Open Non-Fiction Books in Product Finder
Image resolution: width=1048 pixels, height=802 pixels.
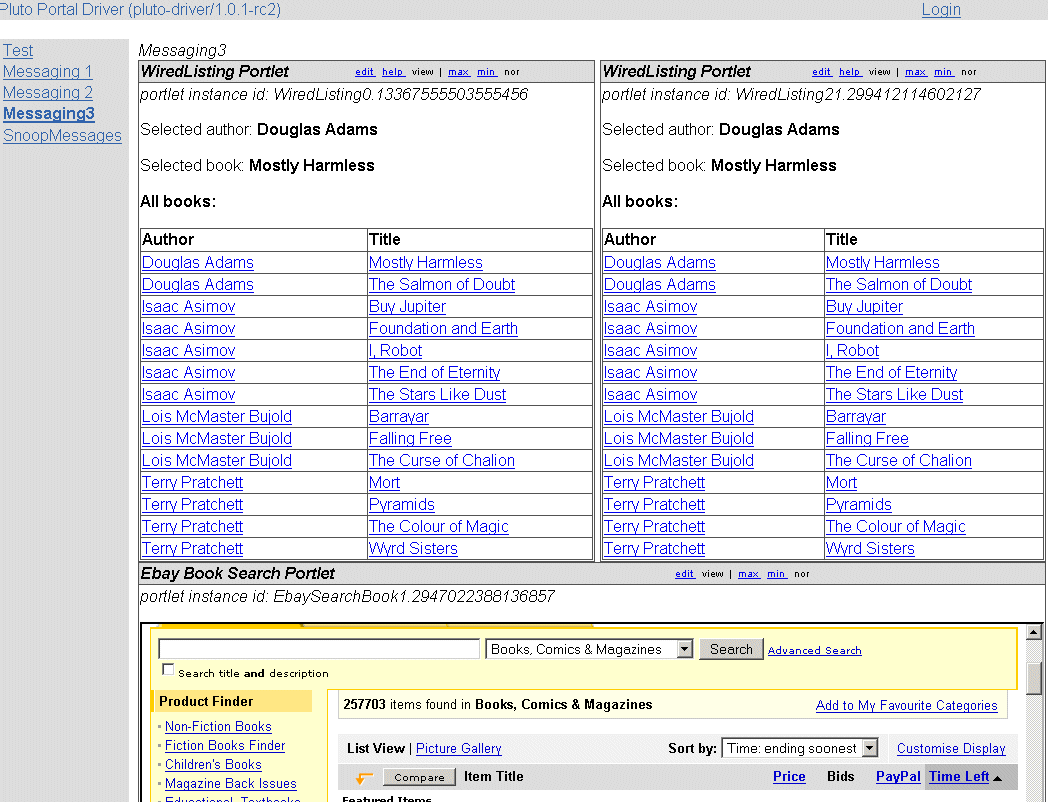coord(218,726)
